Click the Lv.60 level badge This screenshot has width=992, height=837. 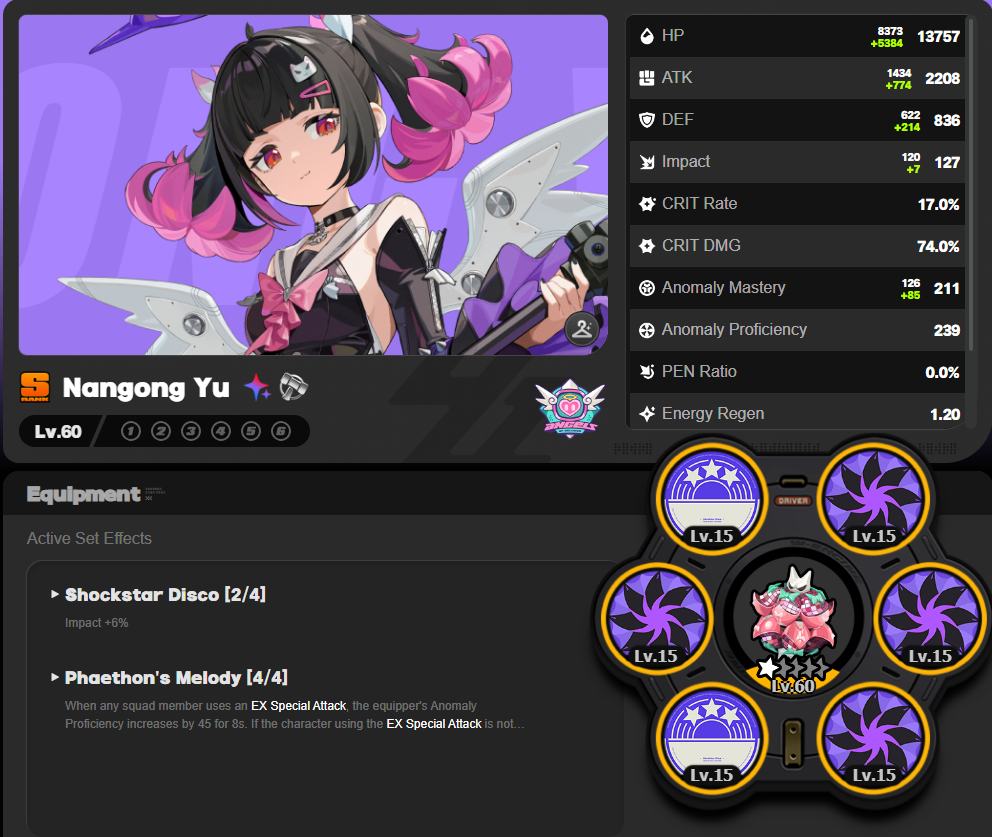[58, 431]
